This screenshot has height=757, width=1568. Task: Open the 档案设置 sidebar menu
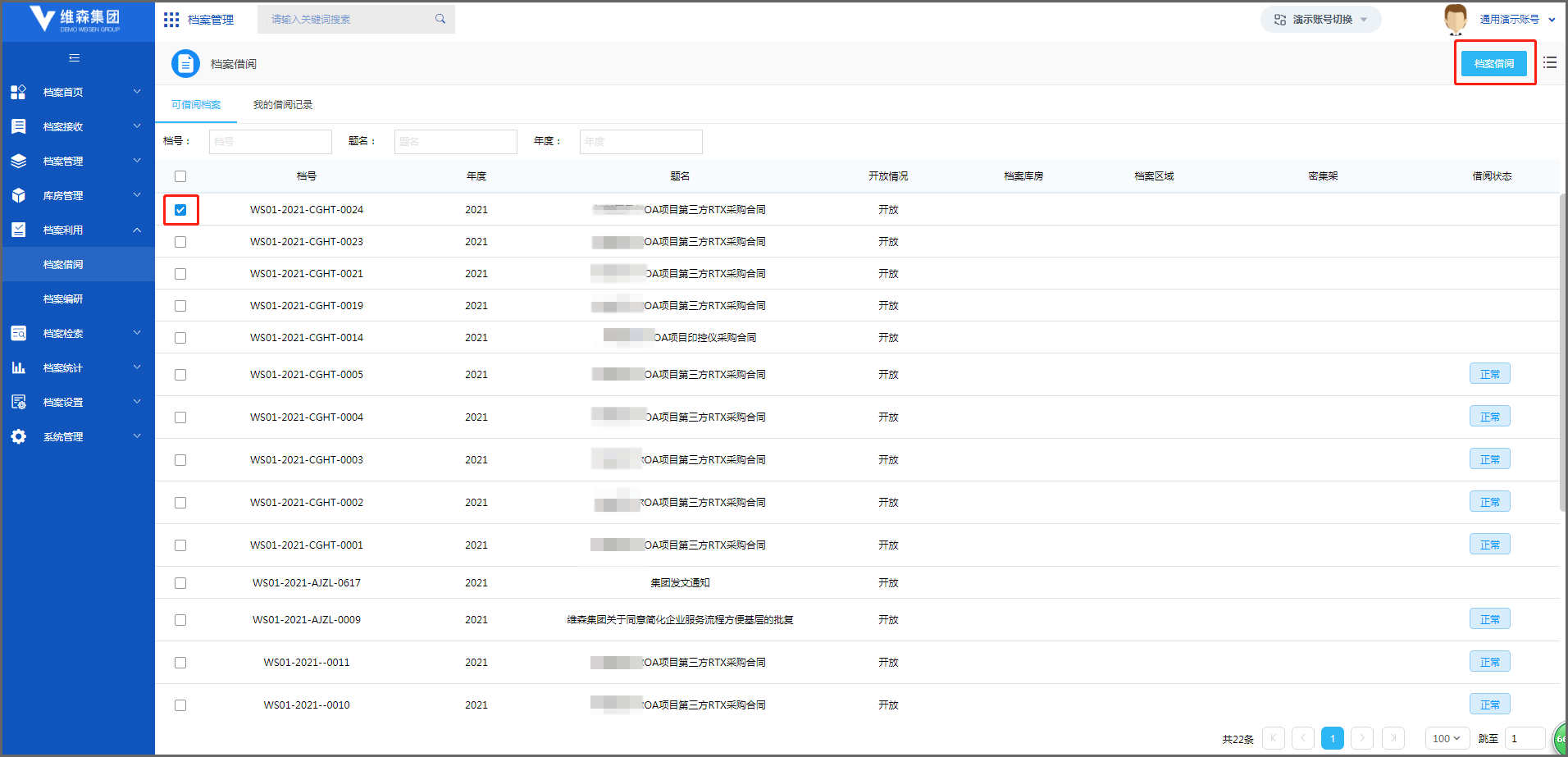click(78, 402)
